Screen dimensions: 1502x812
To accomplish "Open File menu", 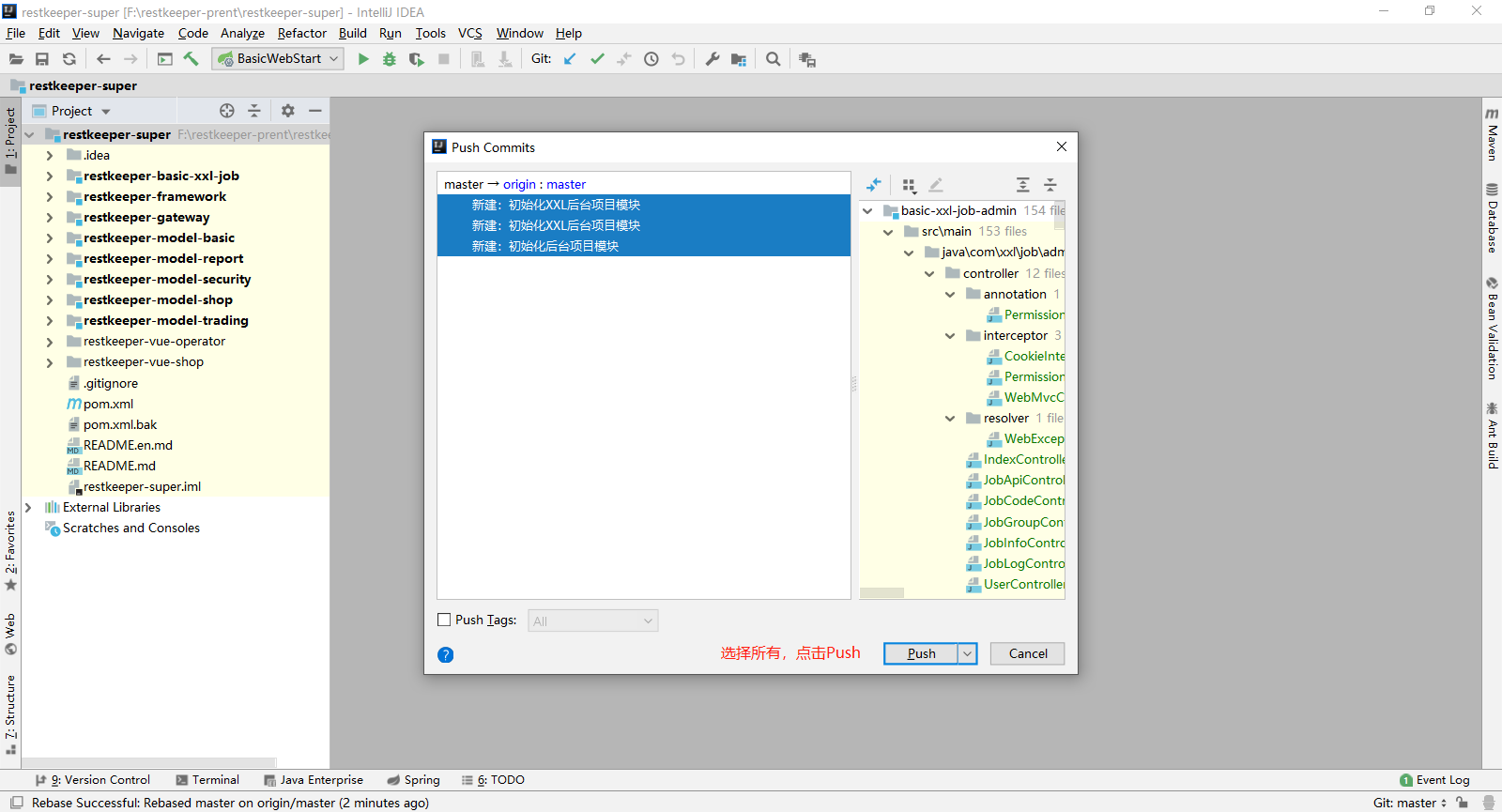I will 16,33.
